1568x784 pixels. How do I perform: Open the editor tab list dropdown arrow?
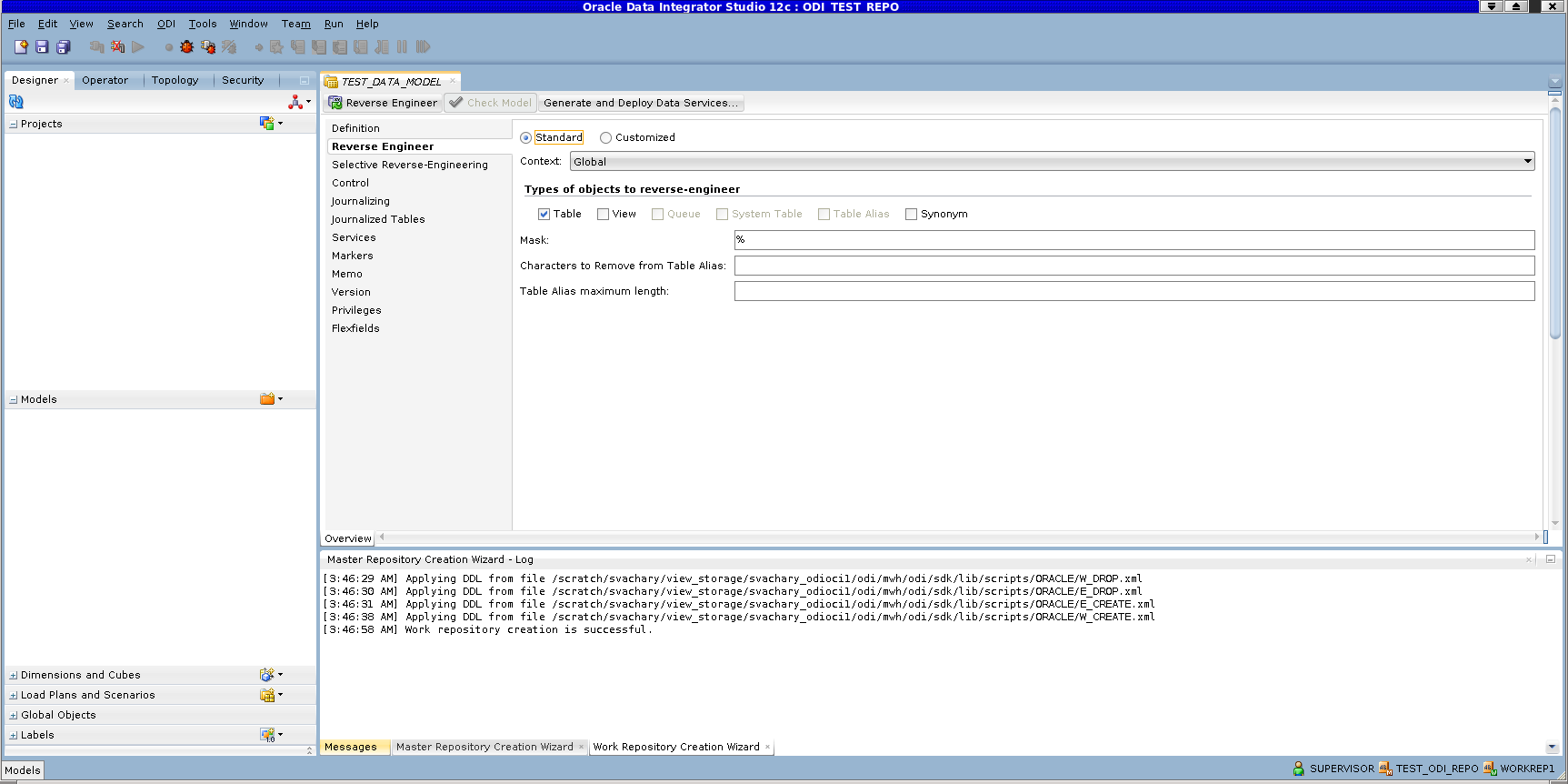click(x=1554, y=82)
